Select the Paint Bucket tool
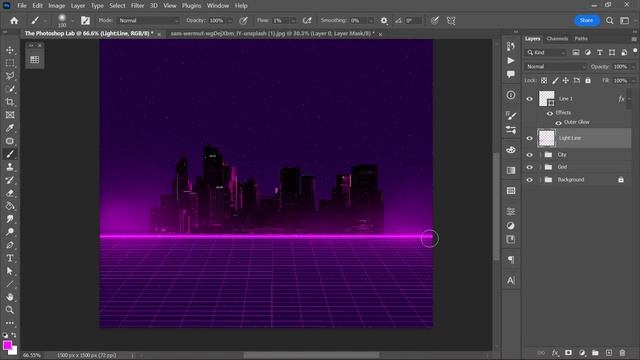 [10, 206]
